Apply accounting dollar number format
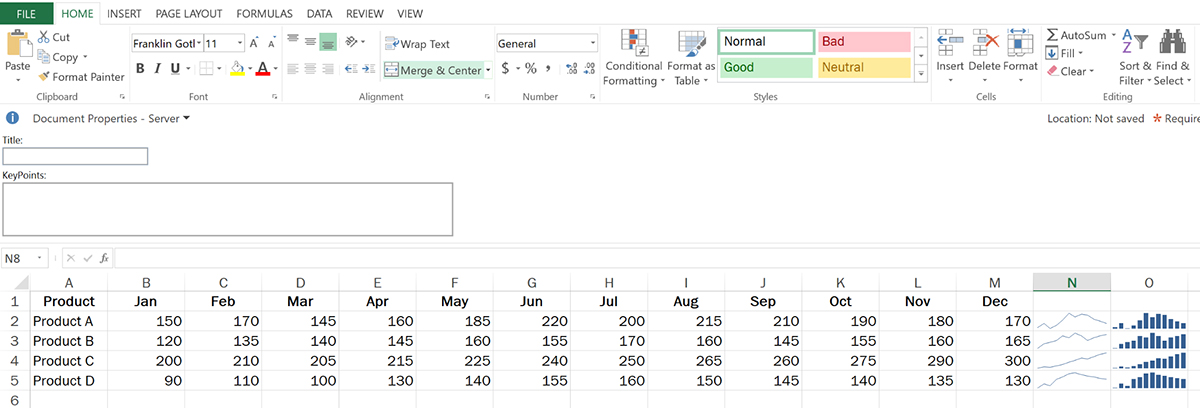This screenshot has width=1200, height=408. point(505,69)
